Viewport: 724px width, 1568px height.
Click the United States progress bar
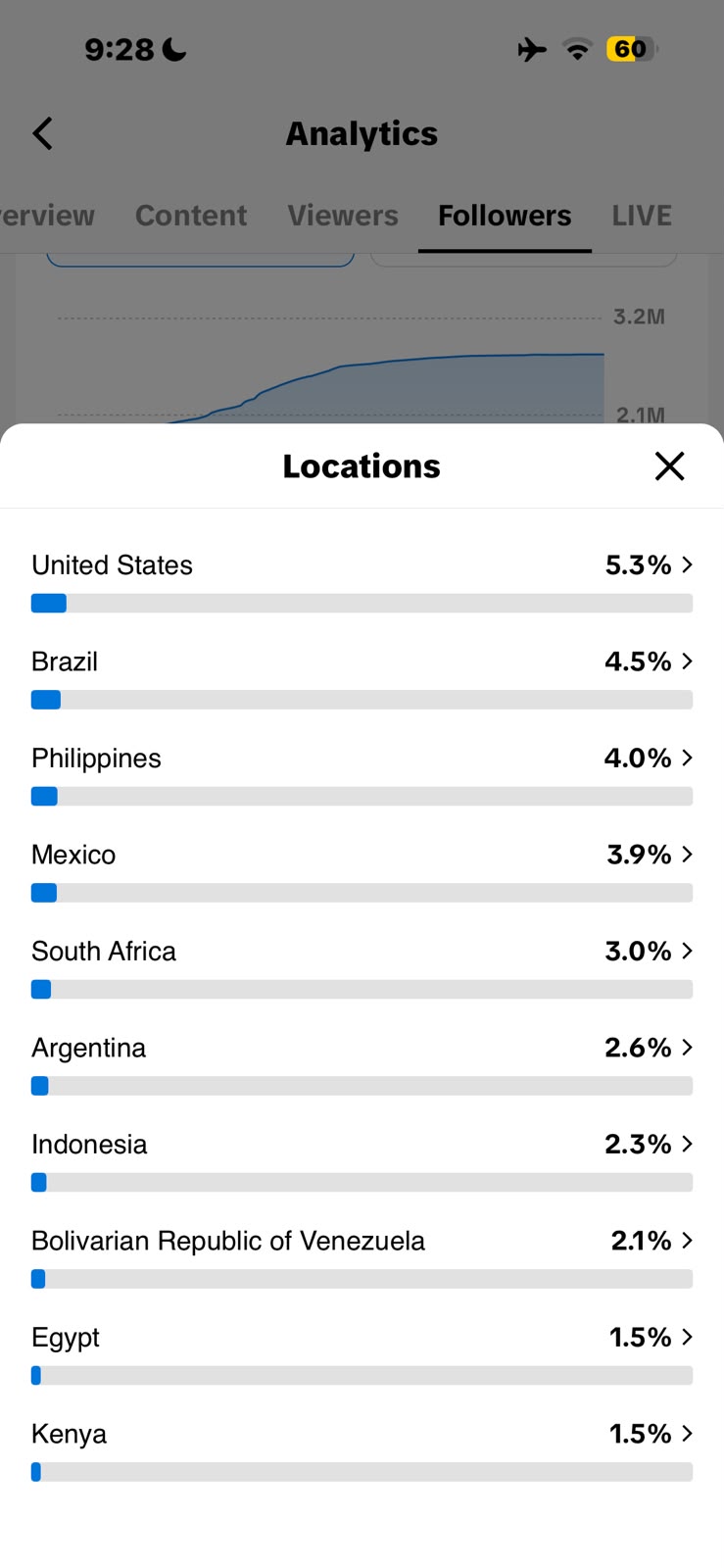coord(362,603)
